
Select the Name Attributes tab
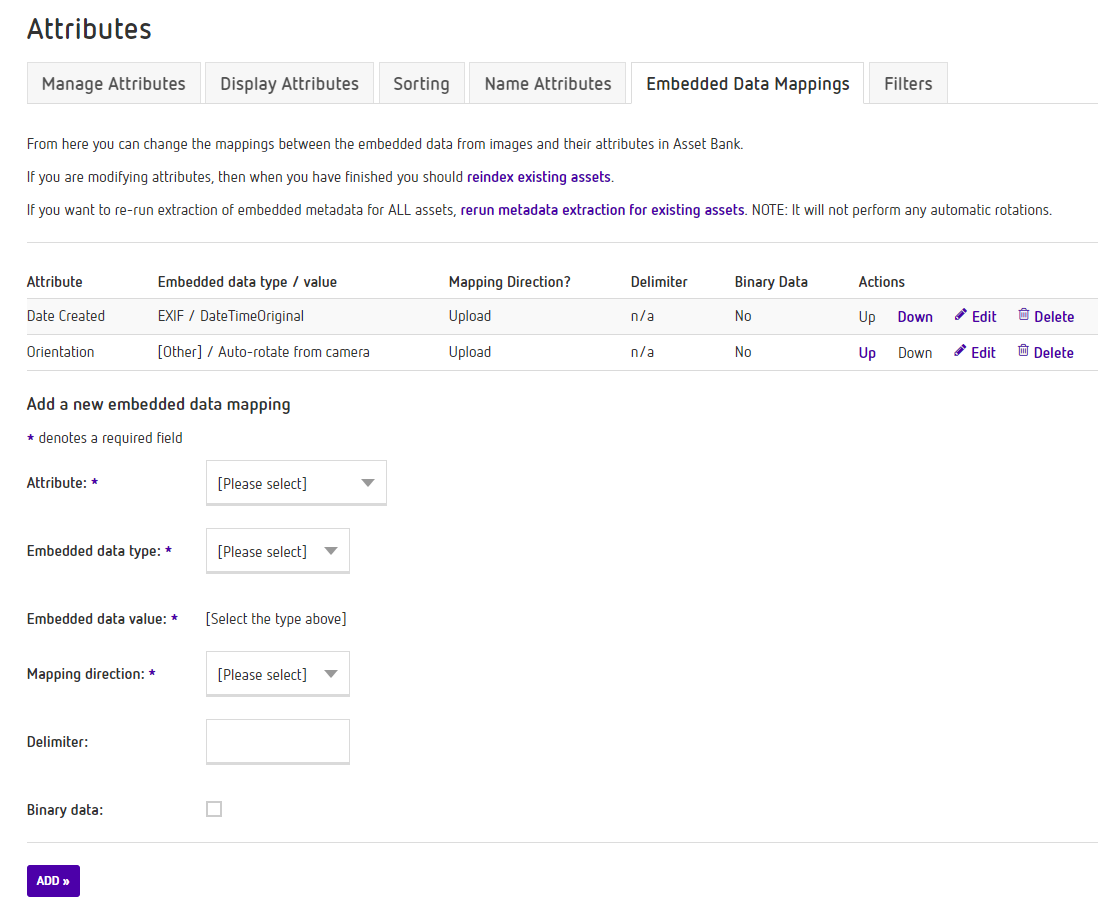pos(547,84)
